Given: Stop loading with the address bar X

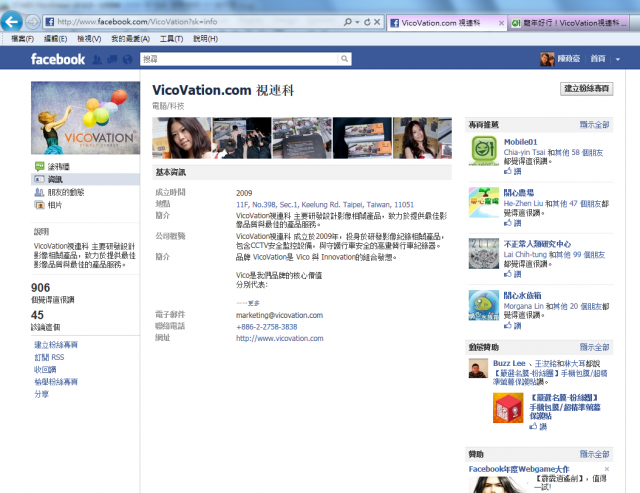Looking at the screenshot, I should tap(377, 22).
